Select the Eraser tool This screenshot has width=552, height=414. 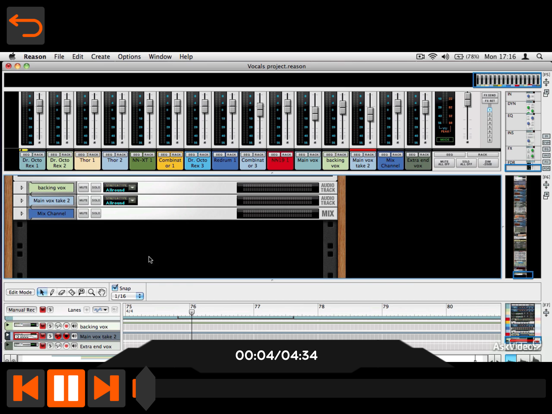coord(62,292)
